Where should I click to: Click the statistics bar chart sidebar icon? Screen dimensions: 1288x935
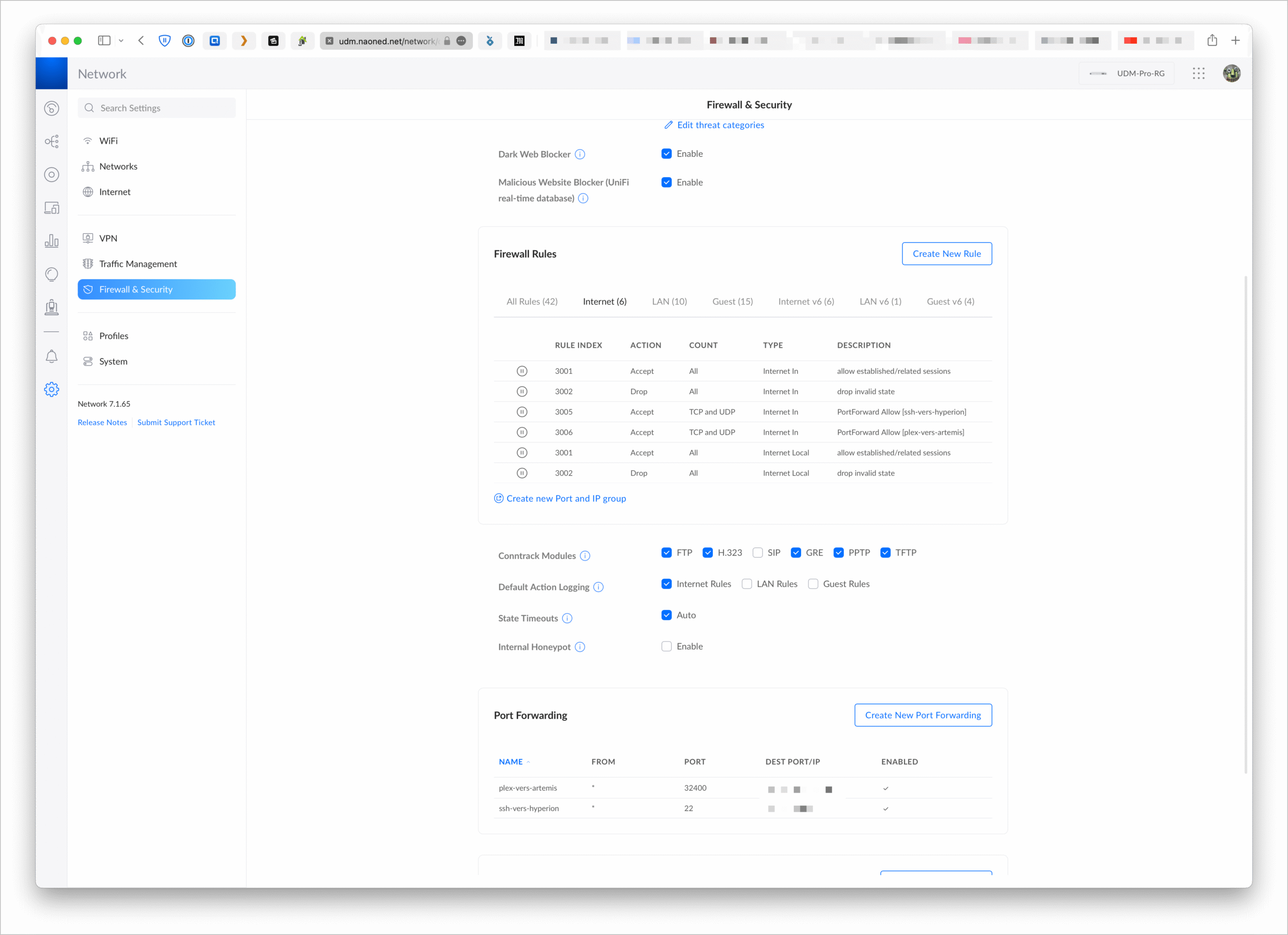(x=52, y=241)
